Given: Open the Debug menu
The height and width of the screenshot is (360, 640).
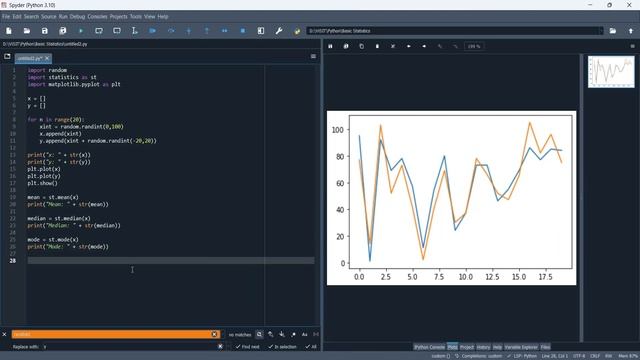Looking at the screenshot, I should 77,17.
